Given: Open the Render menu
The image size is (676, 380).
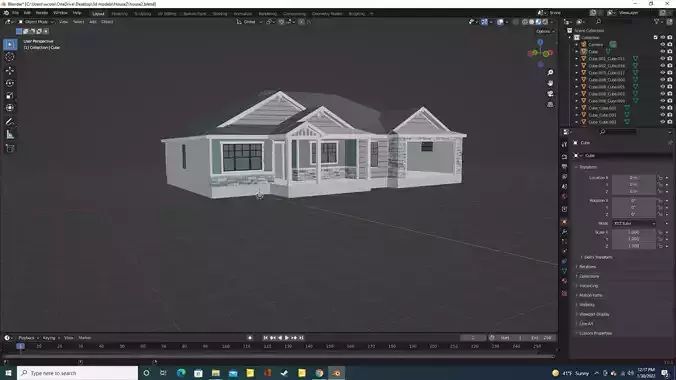Looking at the screenshot, I should (x=42, y=13).
